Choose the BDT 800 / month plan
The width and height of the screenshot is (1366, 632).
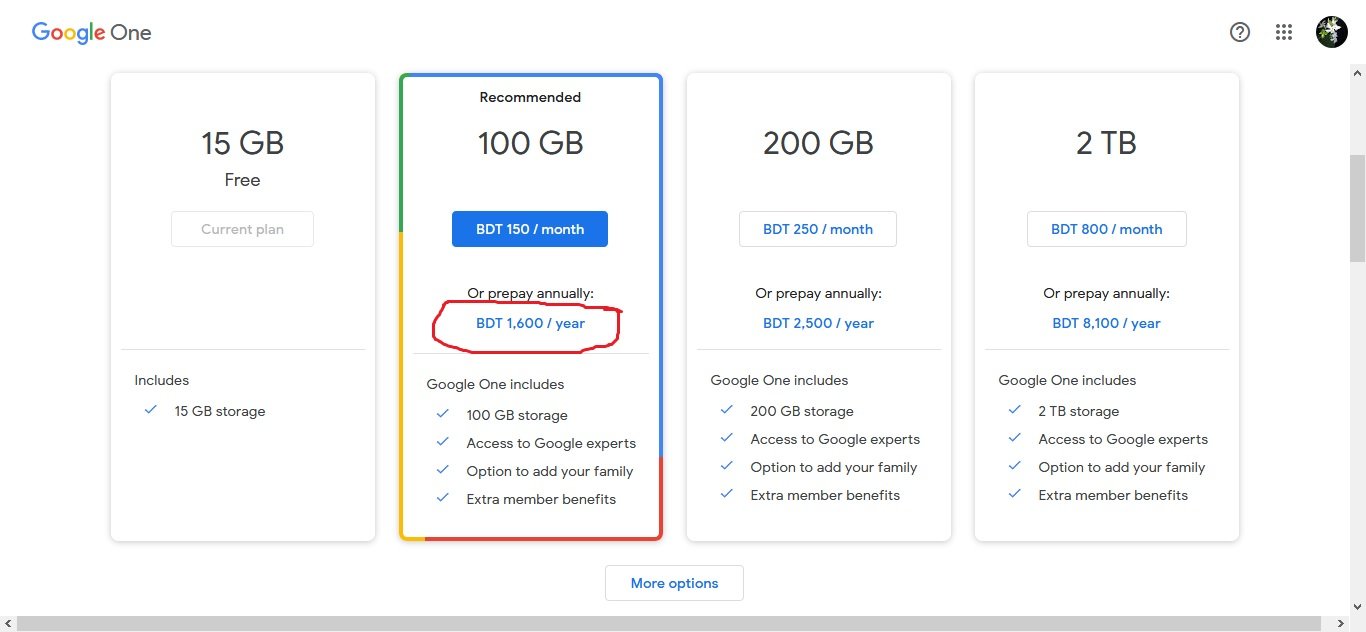pos(1106,229)
